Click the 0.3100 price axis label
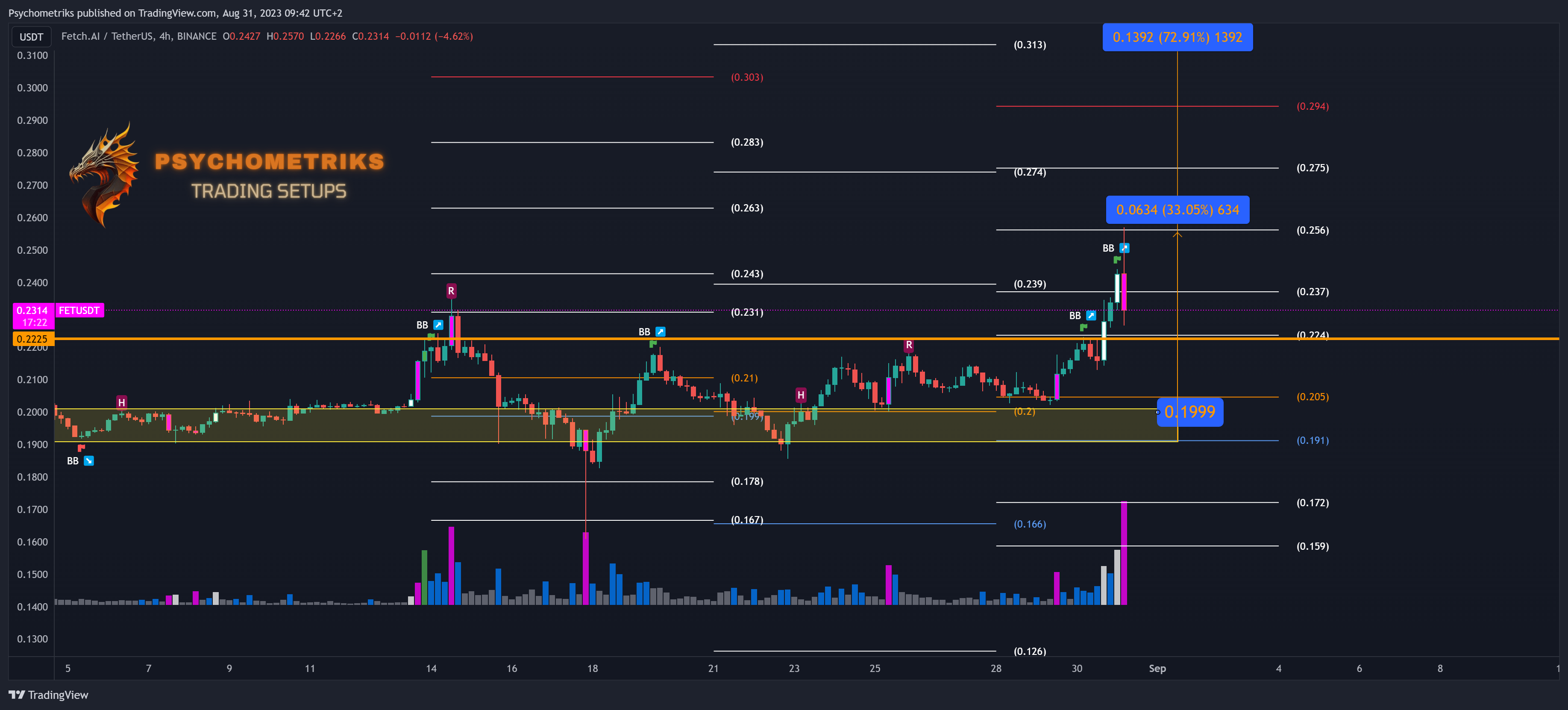Image resolution: width=1568 pixels, height=710 pixels. click(32, 56)
